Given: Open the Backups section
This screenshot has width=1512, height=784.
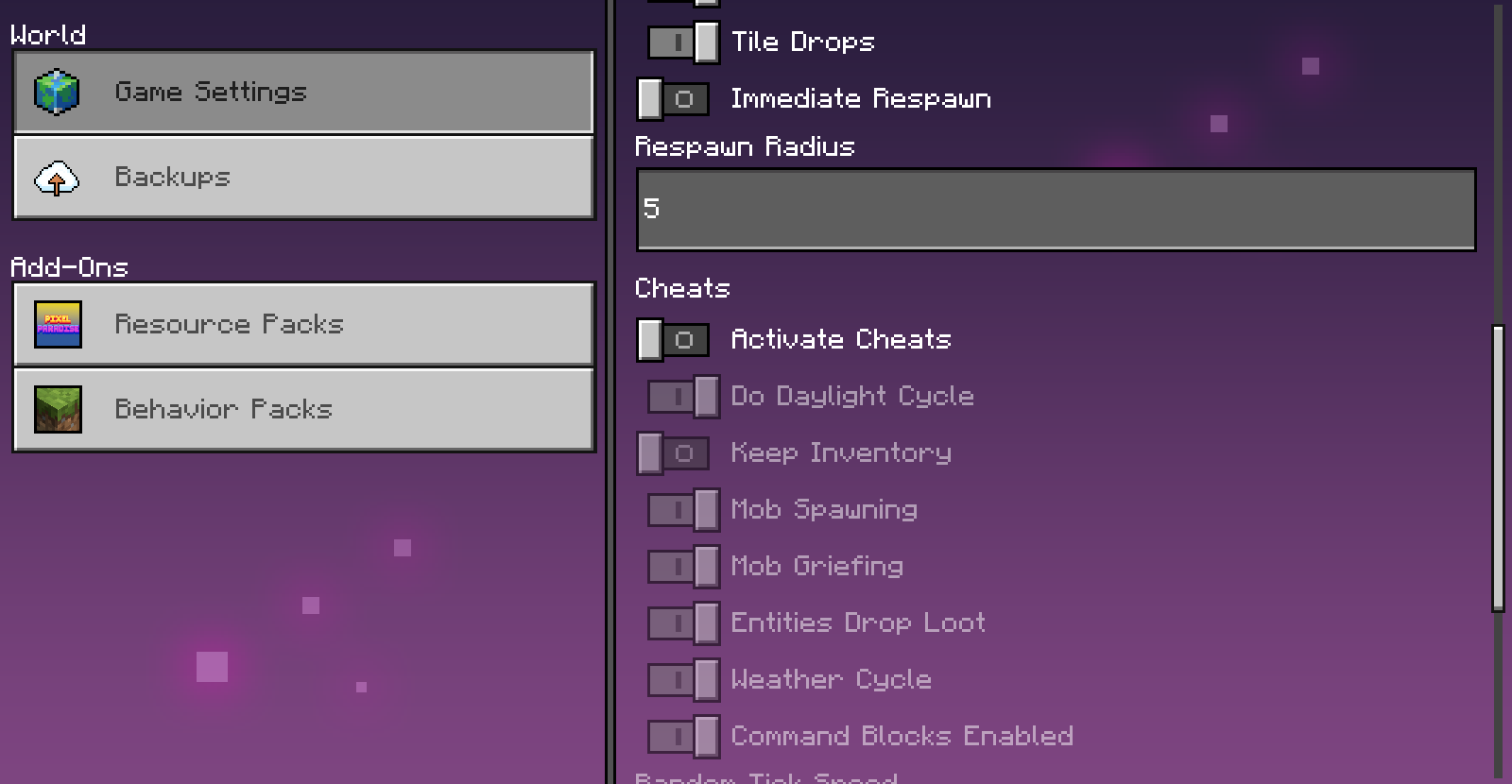Looking at the screenshot, I should pos(303,178).
